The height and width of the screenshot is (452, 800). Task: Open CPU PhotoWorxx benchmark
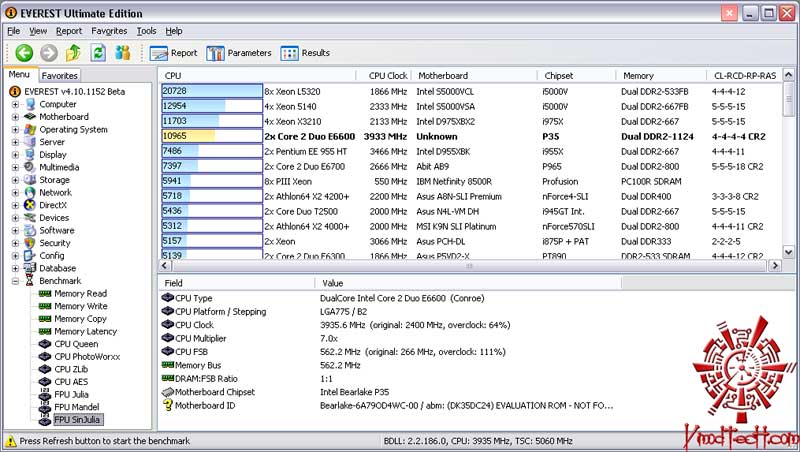coord(87,357)
